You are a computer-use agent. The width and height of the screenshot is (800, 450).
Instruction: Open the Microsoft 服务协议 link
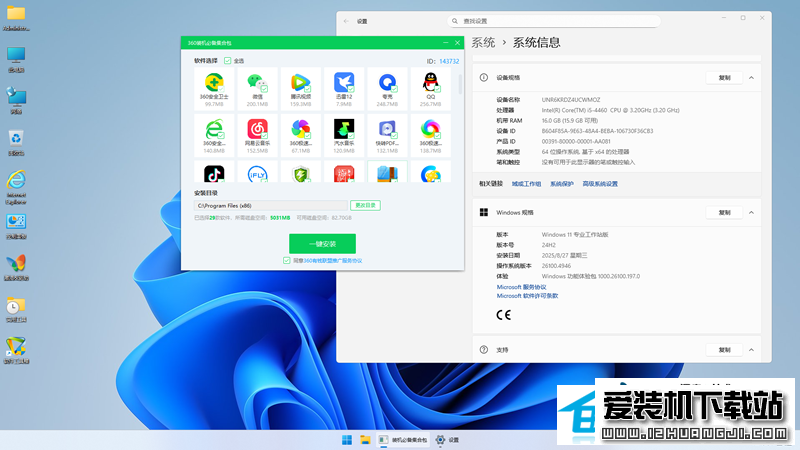coord(521,287)
